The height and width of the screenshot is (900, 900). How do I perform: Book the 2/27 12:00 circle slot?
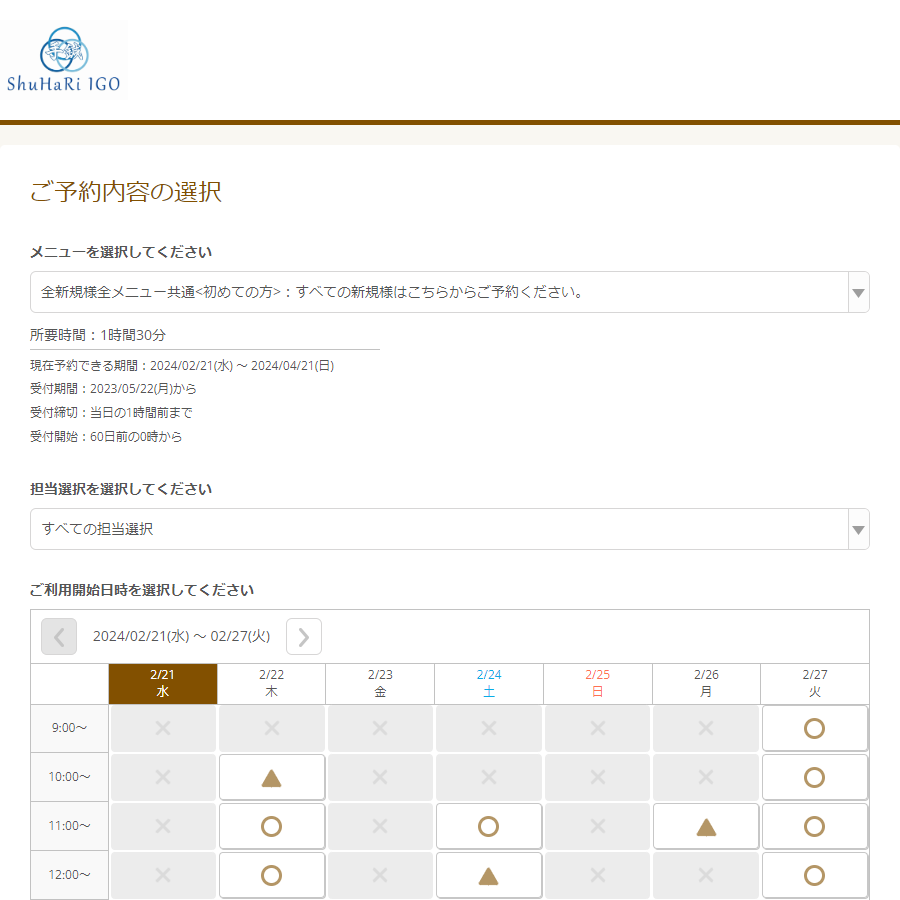(x=814, y=875)
